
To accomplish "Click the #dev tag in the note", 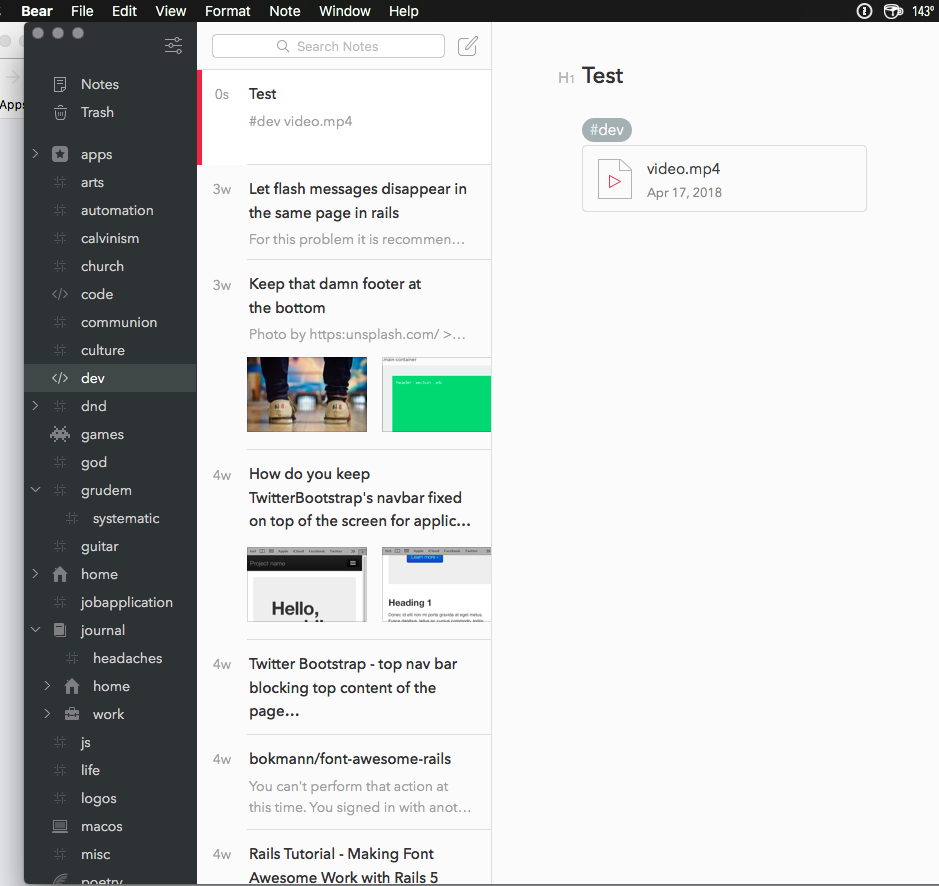I will click(x=607, y=130).
